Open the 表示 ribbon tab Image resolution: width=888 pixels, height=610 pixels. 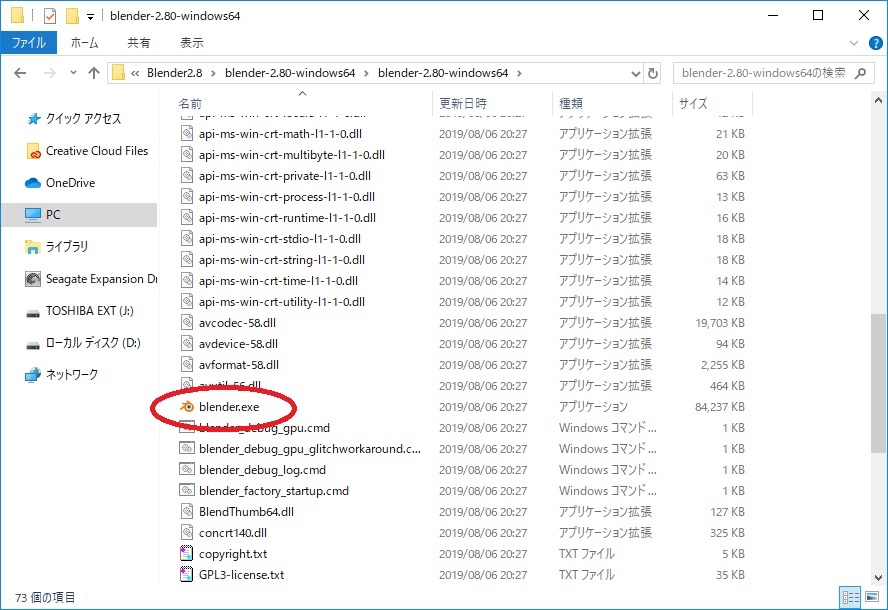point(192,42)
